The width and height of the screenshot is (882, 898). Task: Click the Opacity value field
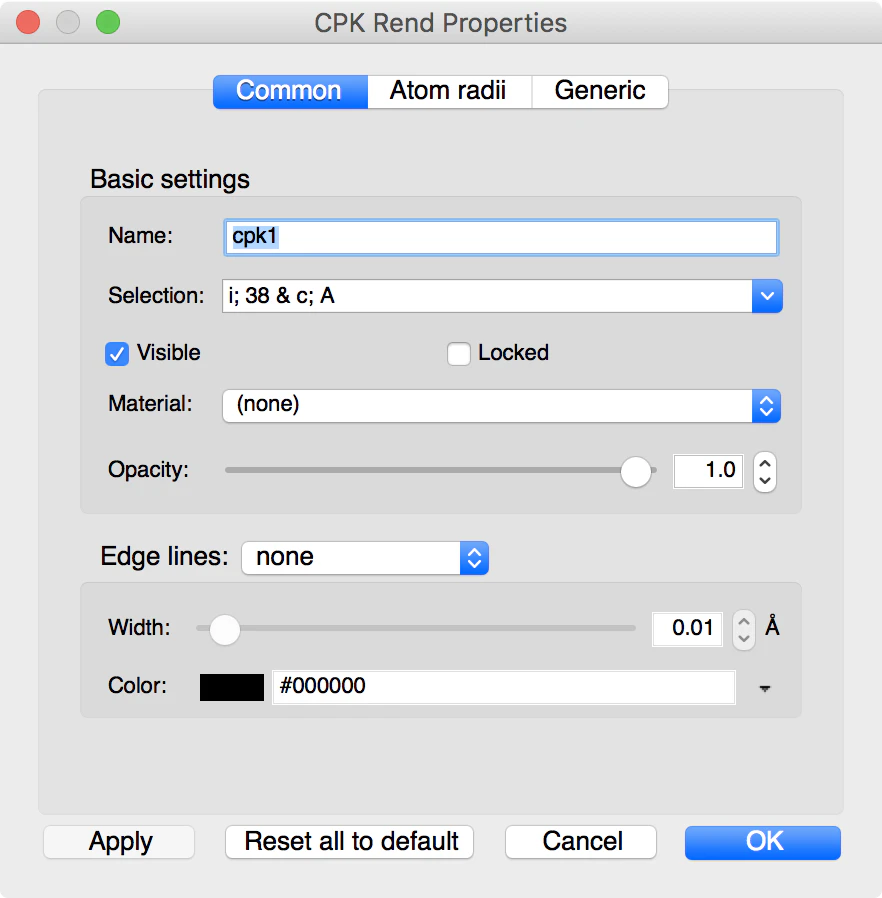coord(708,471)
